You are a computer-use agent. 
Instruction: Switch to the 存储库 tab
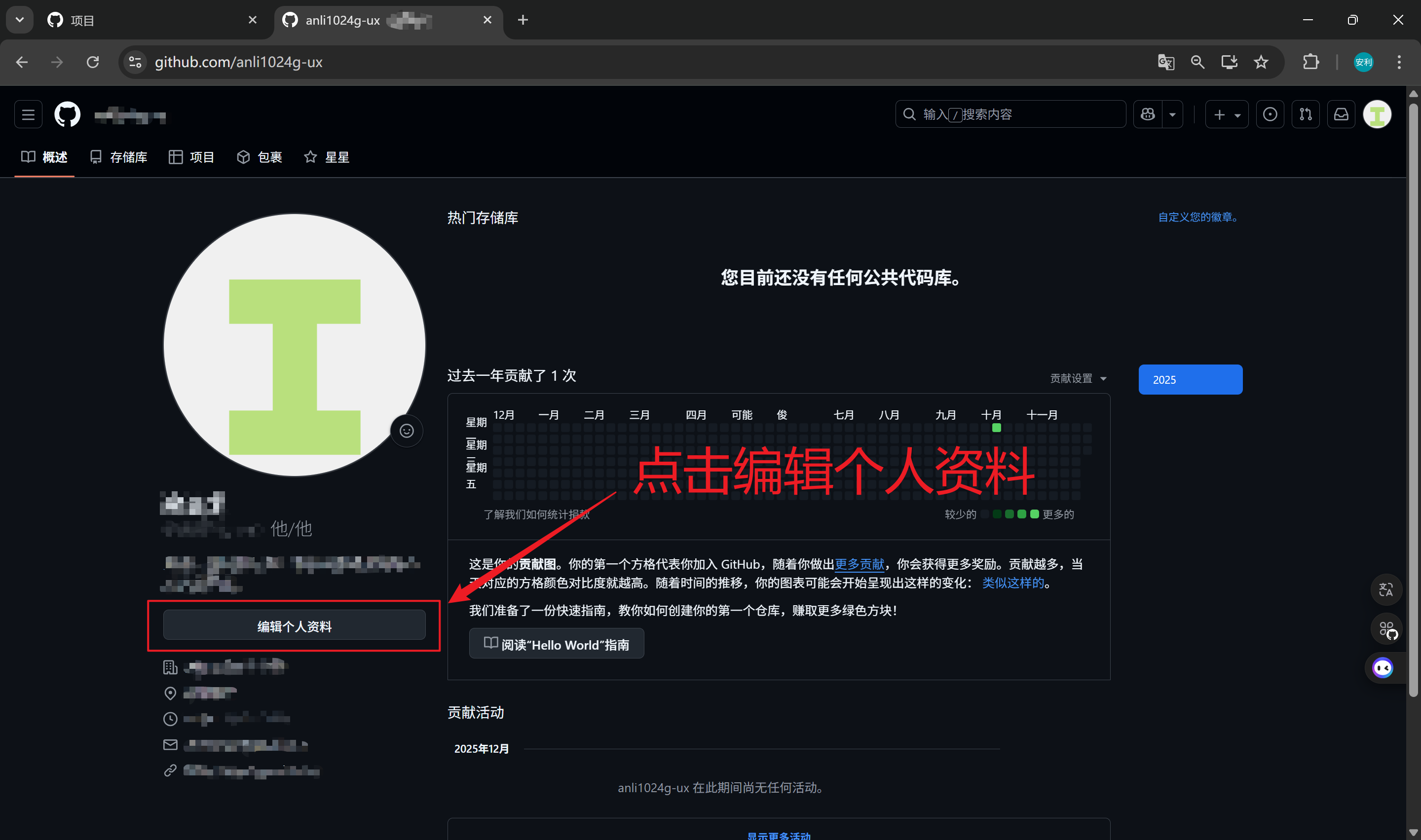pos(119,157)
